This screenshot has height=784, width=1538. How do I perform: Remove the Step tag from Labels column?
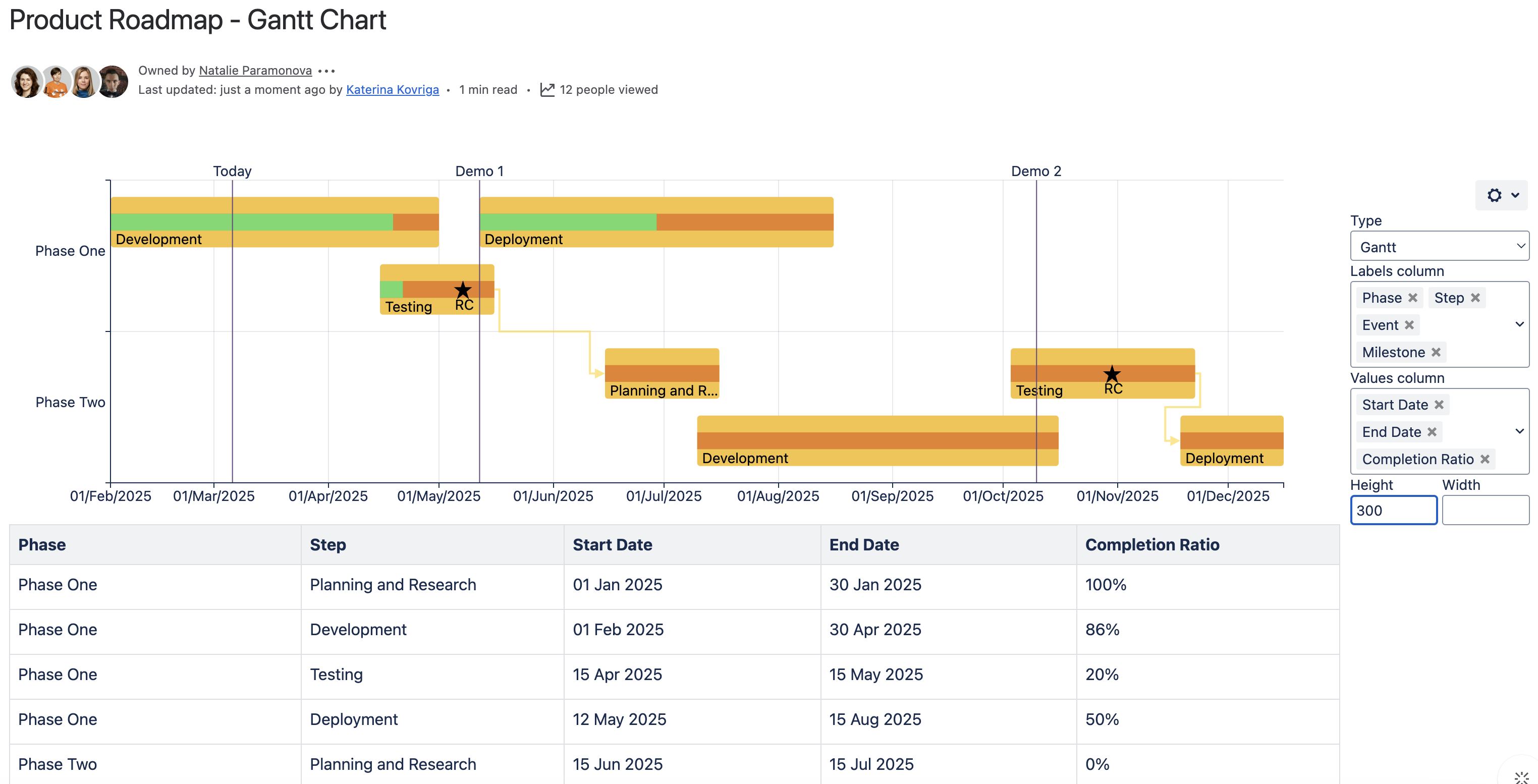[x=1475, y=298]
